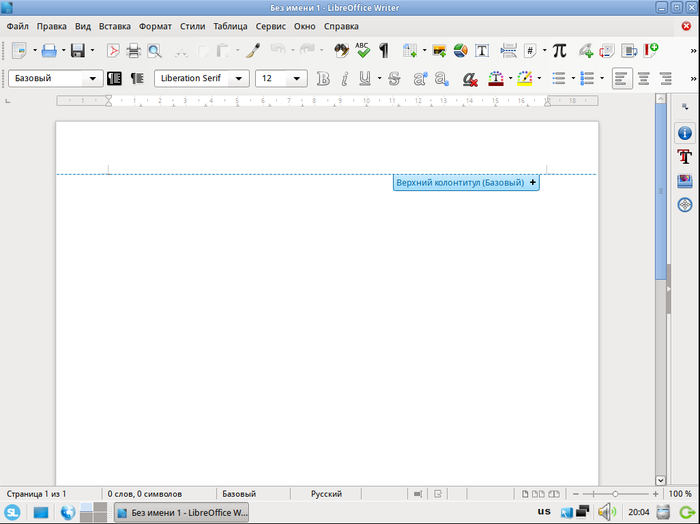Open Find and Replace magnifier icon
The height and width of the screenshot is (524, 700).
coord(155,50)
